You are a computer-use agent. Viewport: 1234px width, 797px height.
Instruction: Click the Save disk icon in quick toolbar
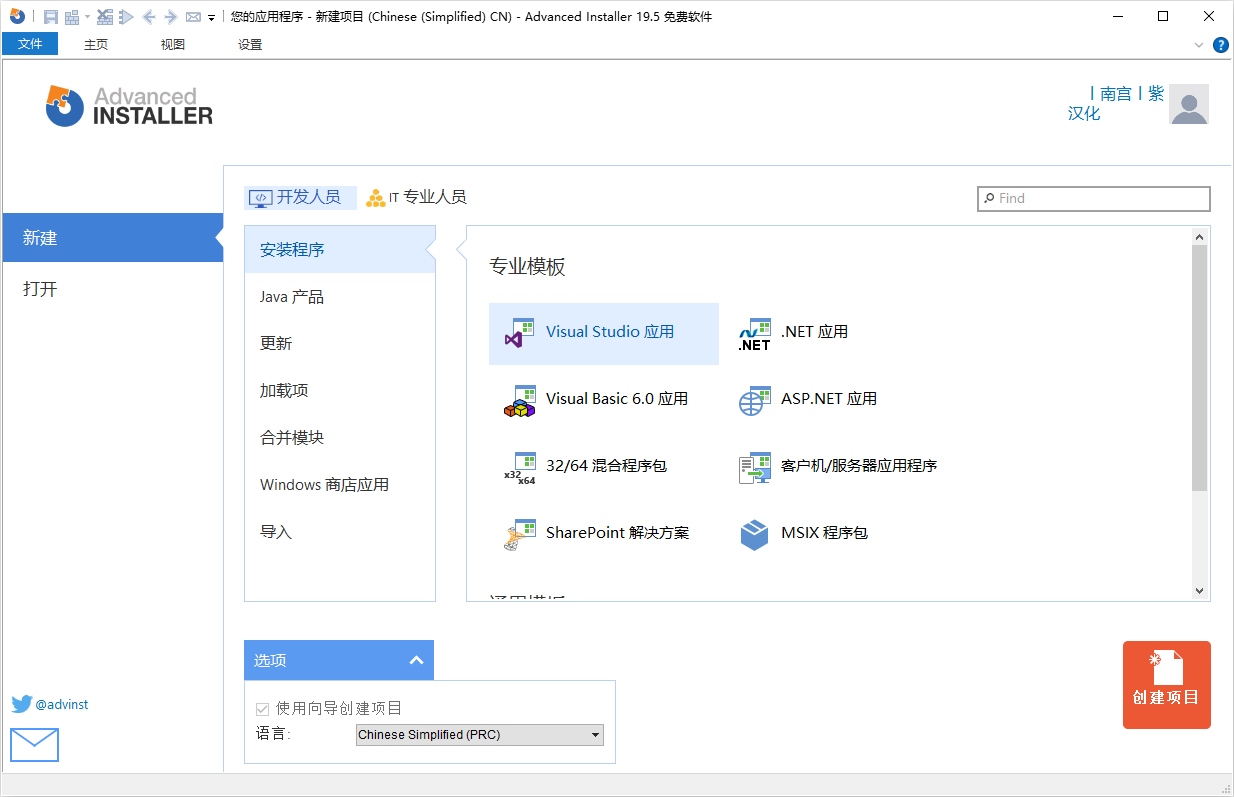click(x=50, y=17)
